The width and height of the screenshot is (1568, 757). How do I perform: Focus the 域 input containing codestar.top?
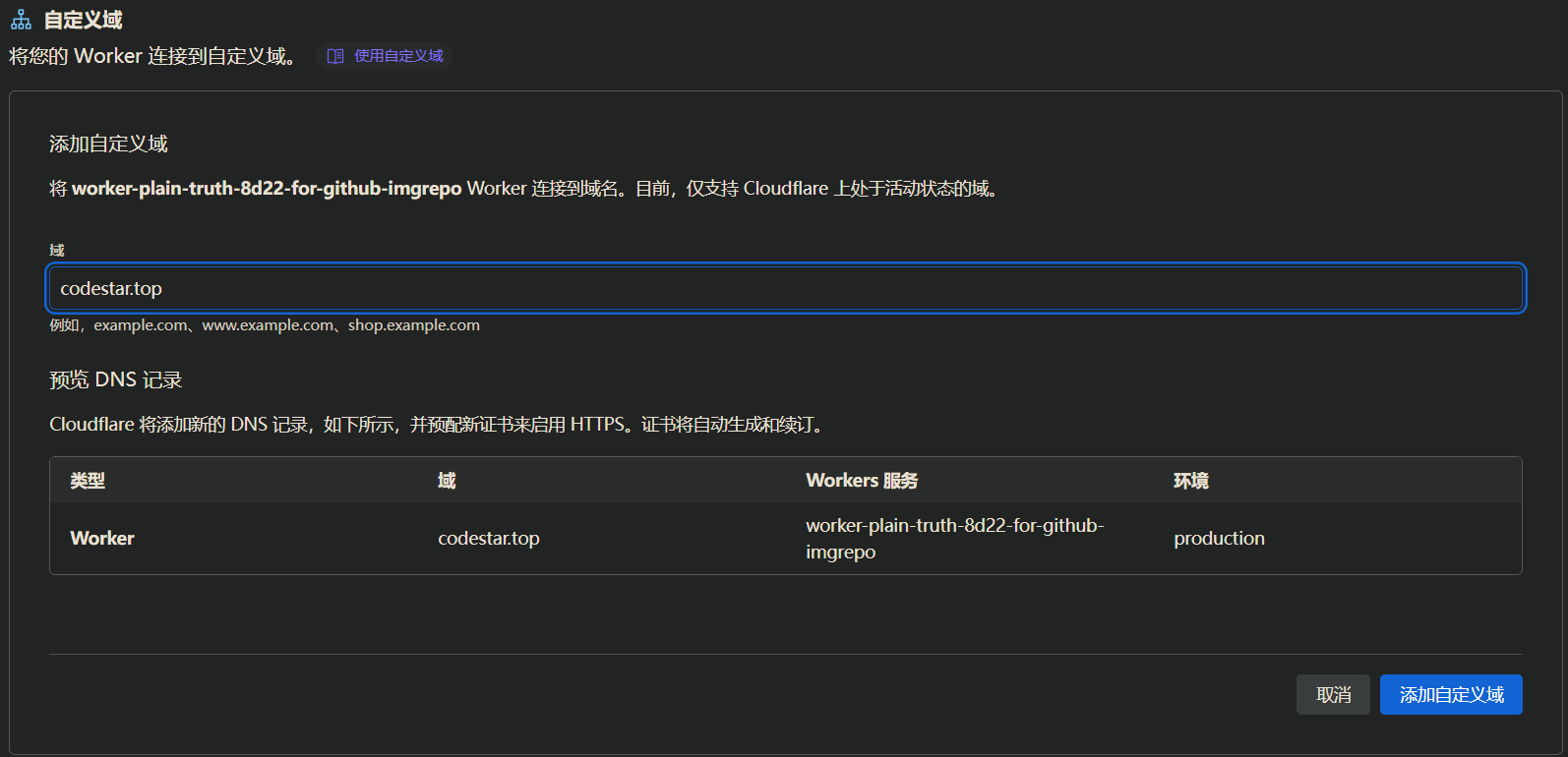point(786,288)
